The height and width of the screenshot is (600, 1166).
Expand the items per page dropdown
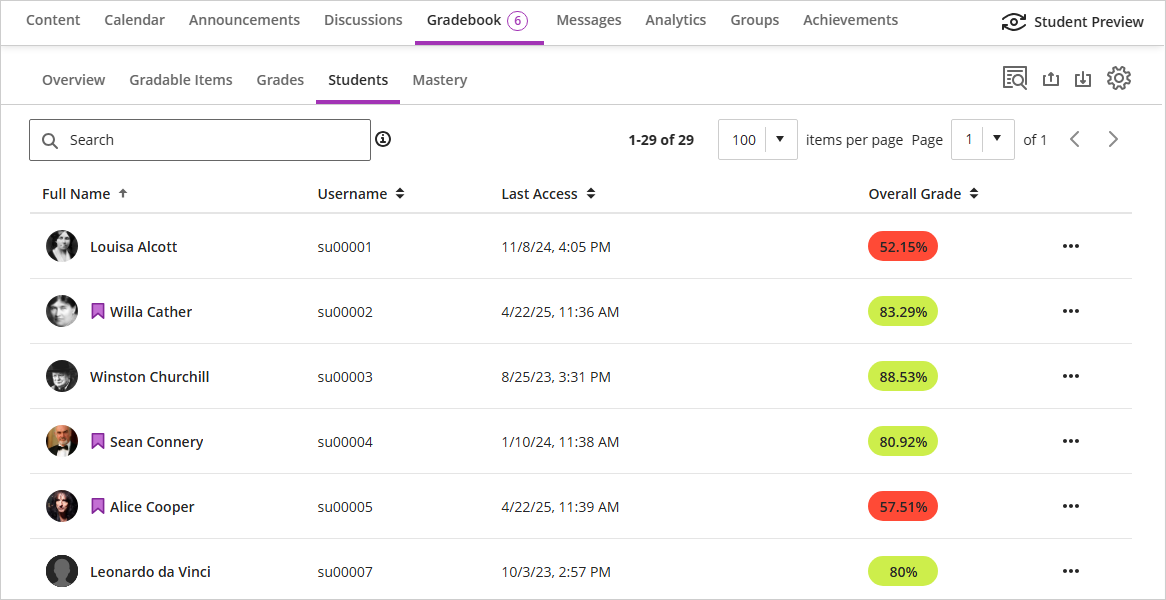click(x=780, y=140)
